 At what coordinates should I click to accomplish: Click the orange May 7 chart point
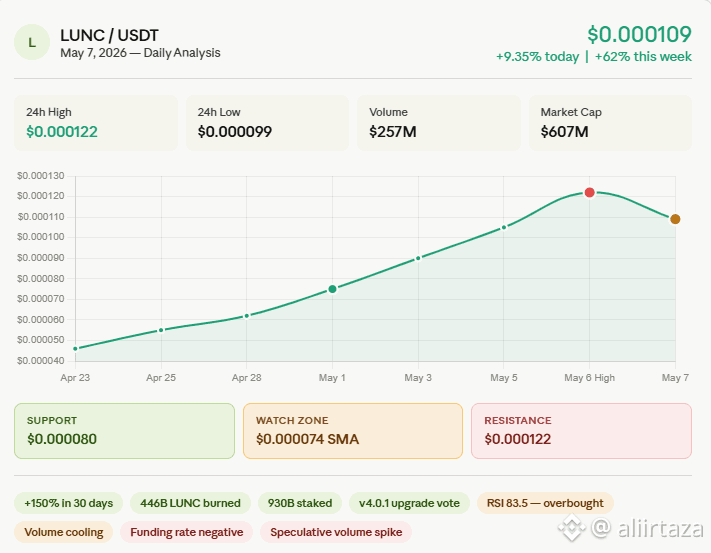(x=675, y=219)
